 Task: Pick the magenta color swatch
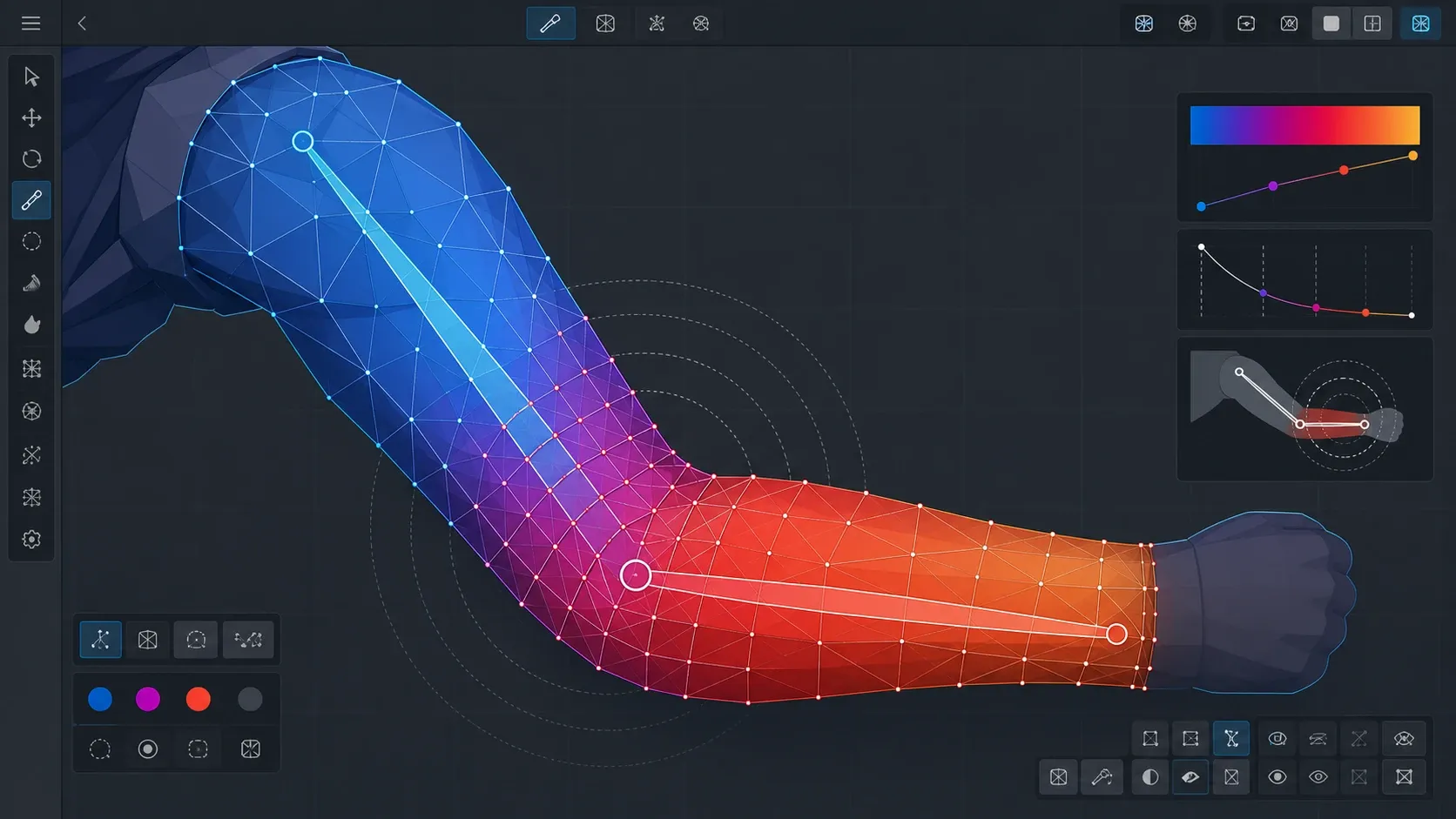(x=148, y=699)
